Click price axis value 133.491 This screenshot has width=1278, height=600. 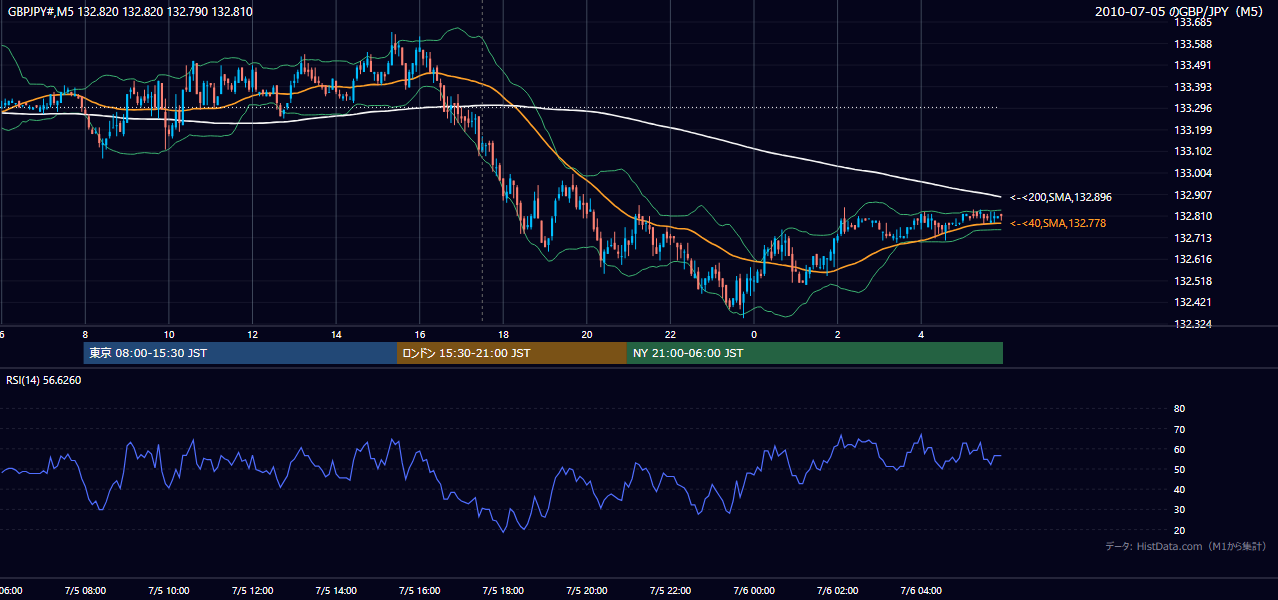[1193, 65]
